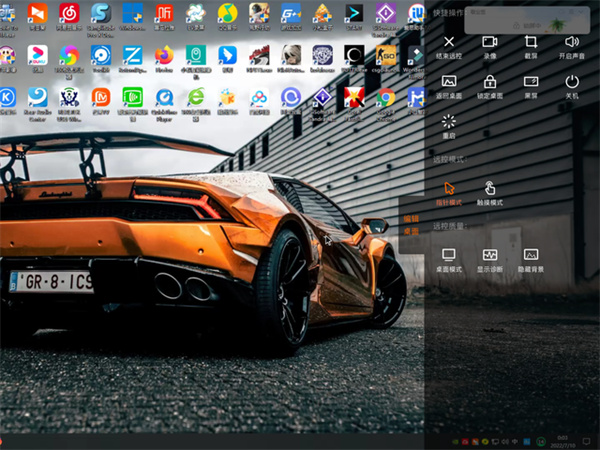
Task: Open the Google Chrome desktop shortcut
Action: point(385,98)
